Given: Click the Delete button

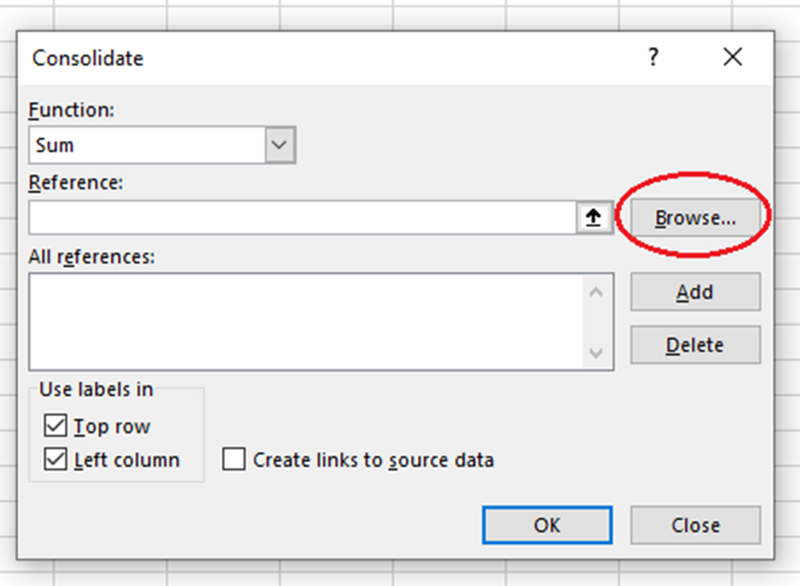Looking at the screenshot, I should 695,344.
